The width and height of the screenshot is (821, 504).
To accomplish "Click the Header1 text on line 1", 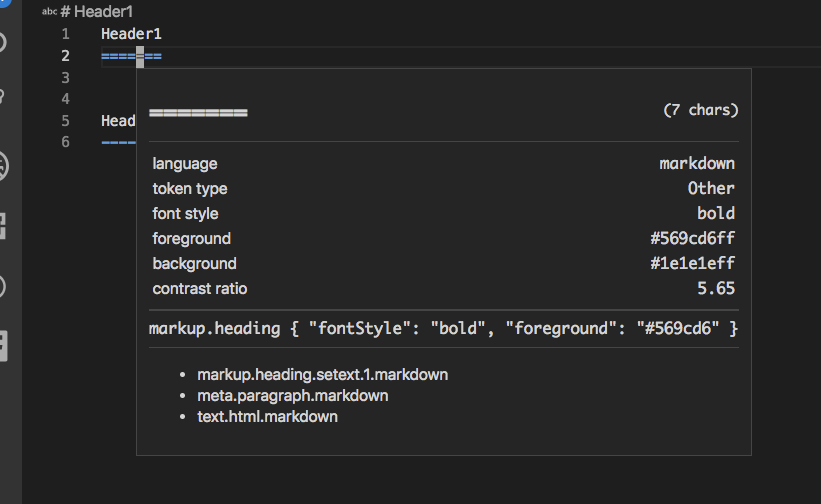I will pos(131,34).
